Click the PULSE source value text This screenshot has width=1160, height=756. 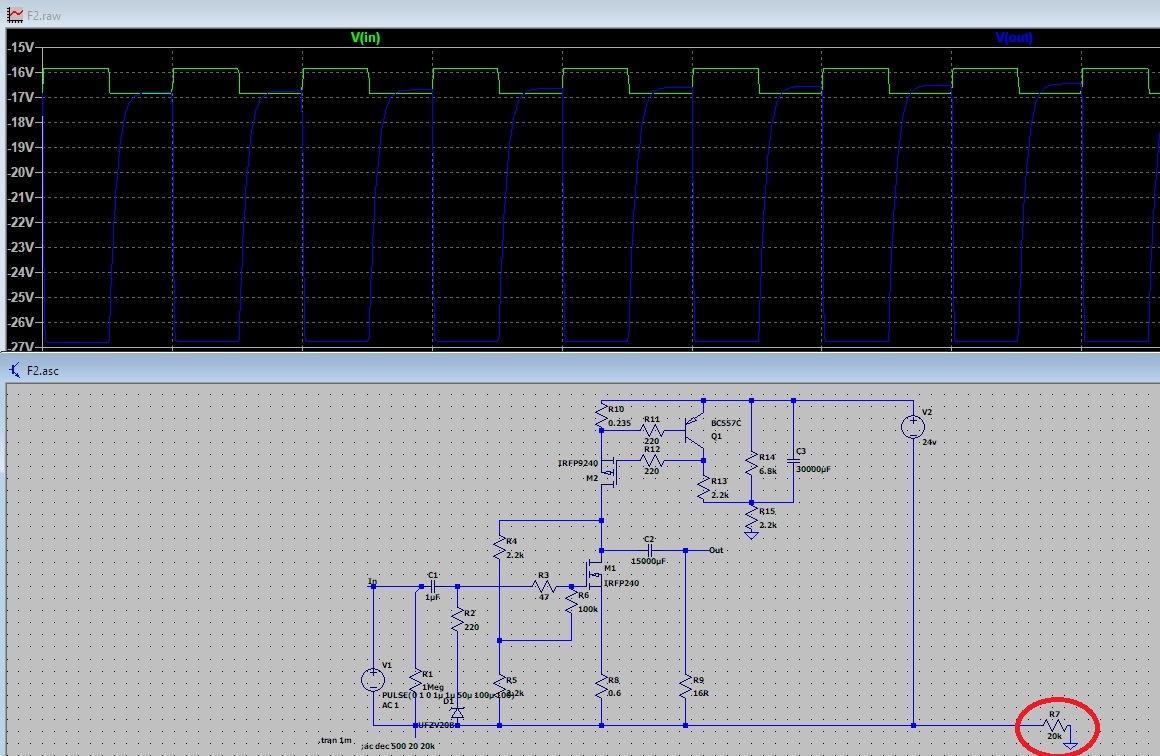pyautogui.click(x=448, y=695)
